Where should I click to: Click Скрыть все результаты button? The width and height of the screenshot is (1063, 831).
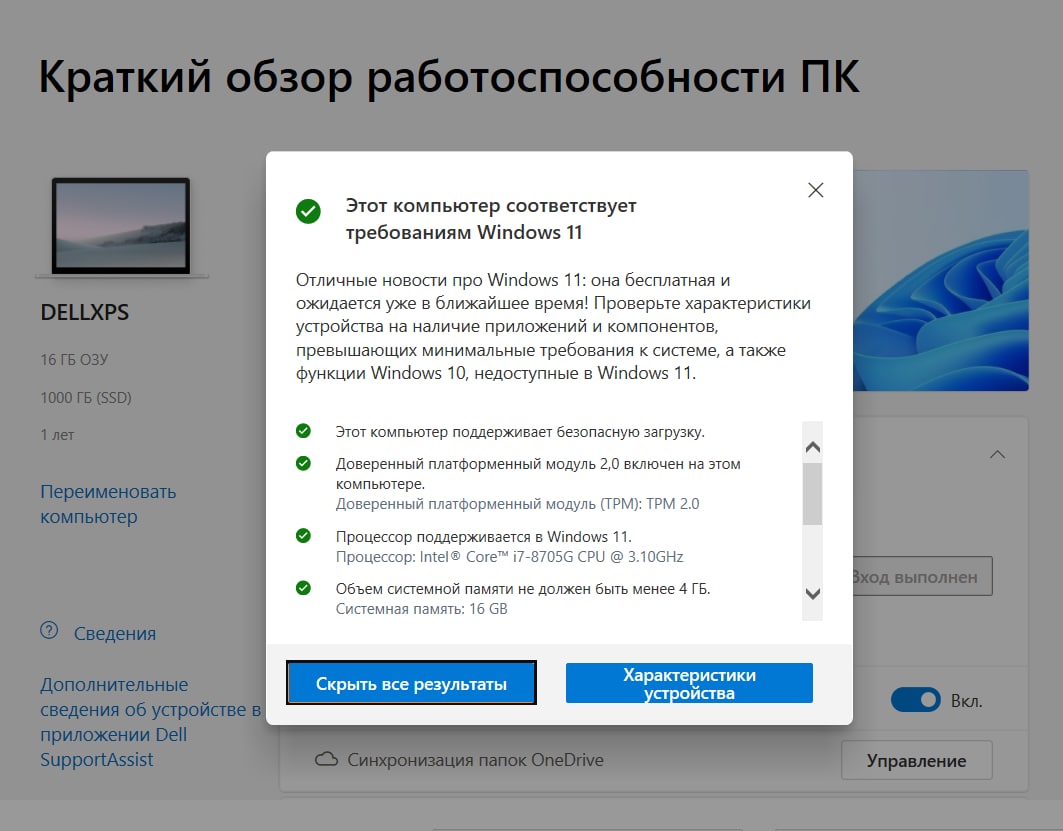(x=411, y=683)
